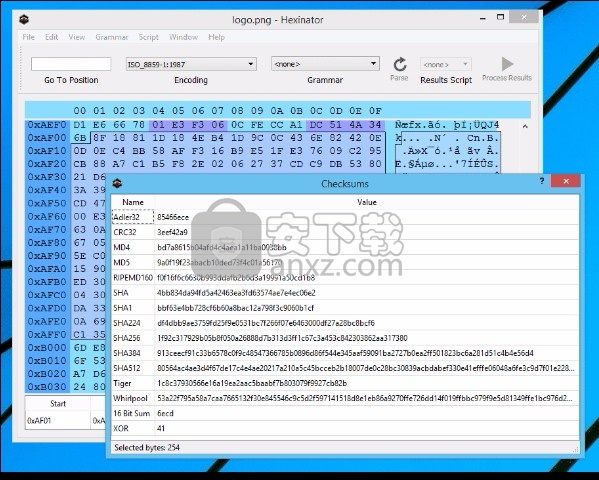
Task: Open the Grammar menu
Action: click(x=112, y=37)
